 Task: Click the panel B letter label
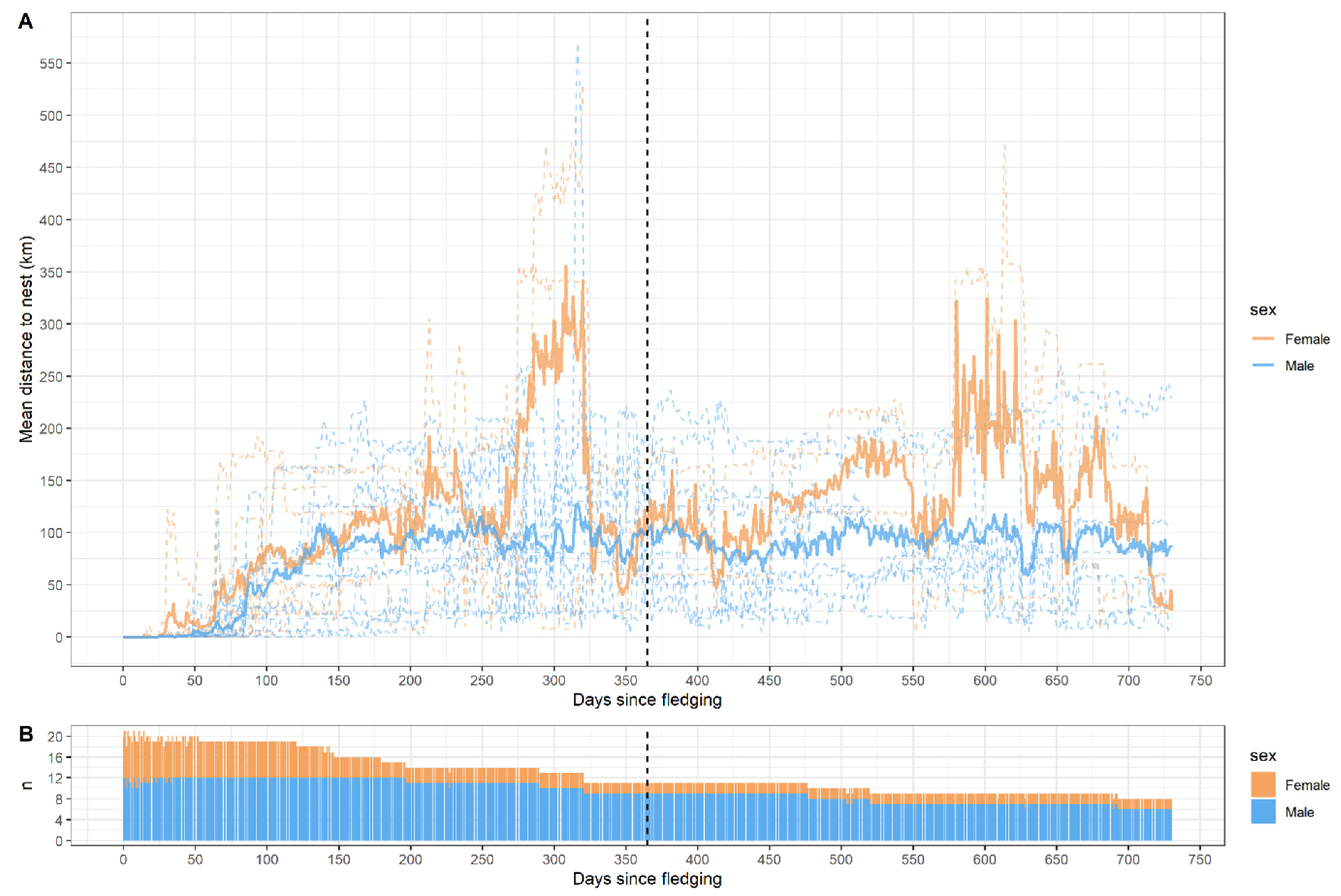[x=26, y=734]
